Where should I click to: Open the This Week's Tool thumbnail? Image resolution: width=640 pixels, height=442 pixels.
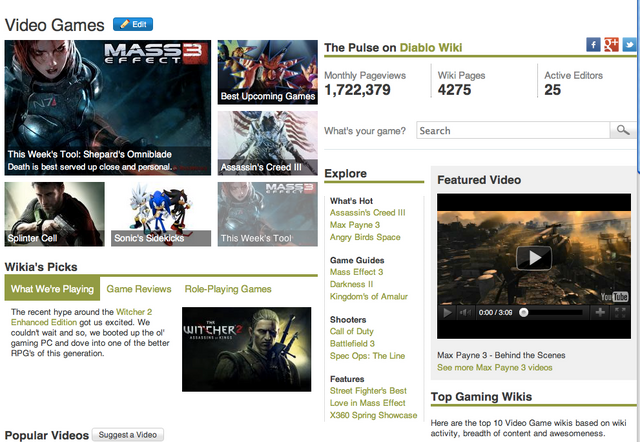267,214
